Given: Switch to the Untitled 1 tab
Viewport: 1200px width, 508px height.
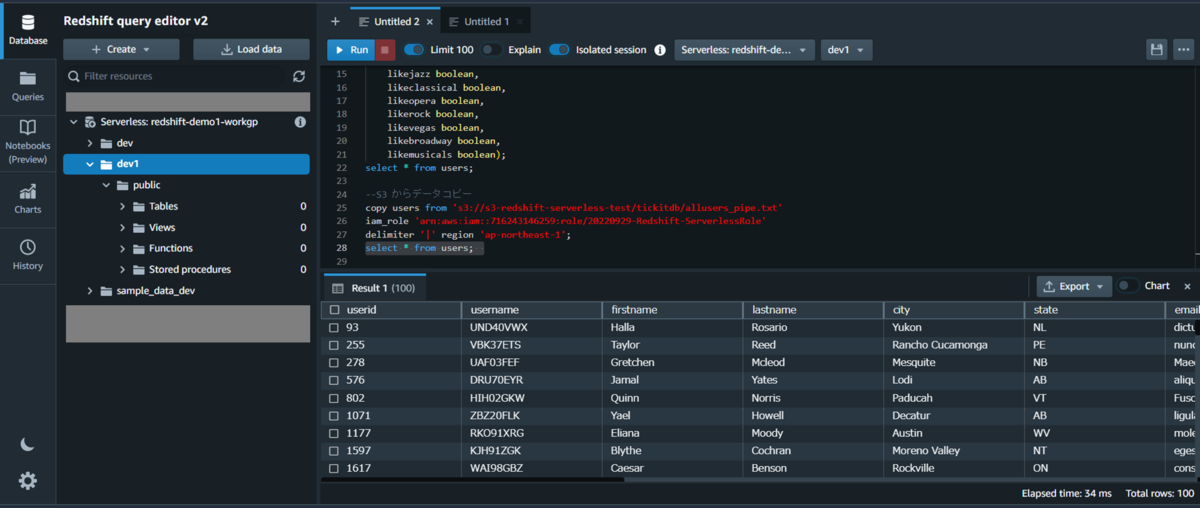Looking at the screenshot, I should coord(486,21).
